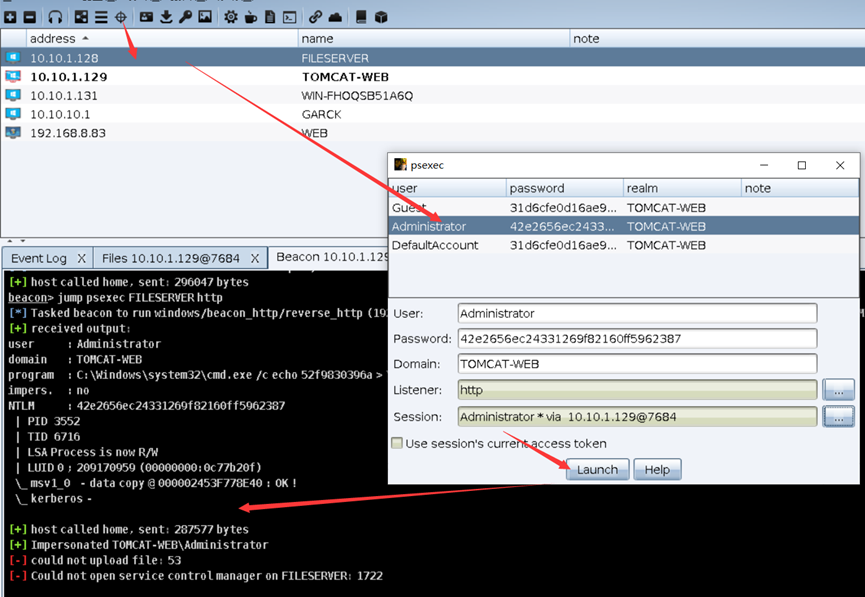Open Java applet attack coffee cup icon
The height and width of the screenshot is (597, 865).
point(250,17)
